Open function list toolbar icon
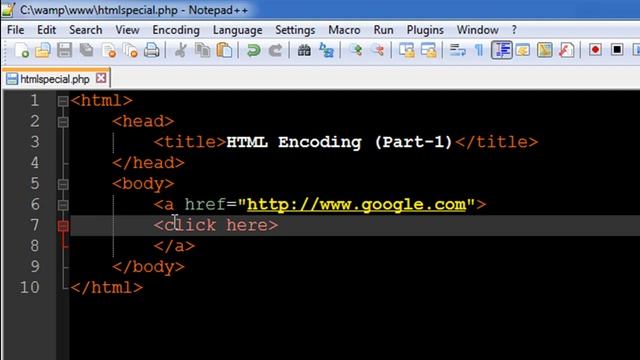The width and height of the screenshot is (640, 360). [x=567, y=50]
